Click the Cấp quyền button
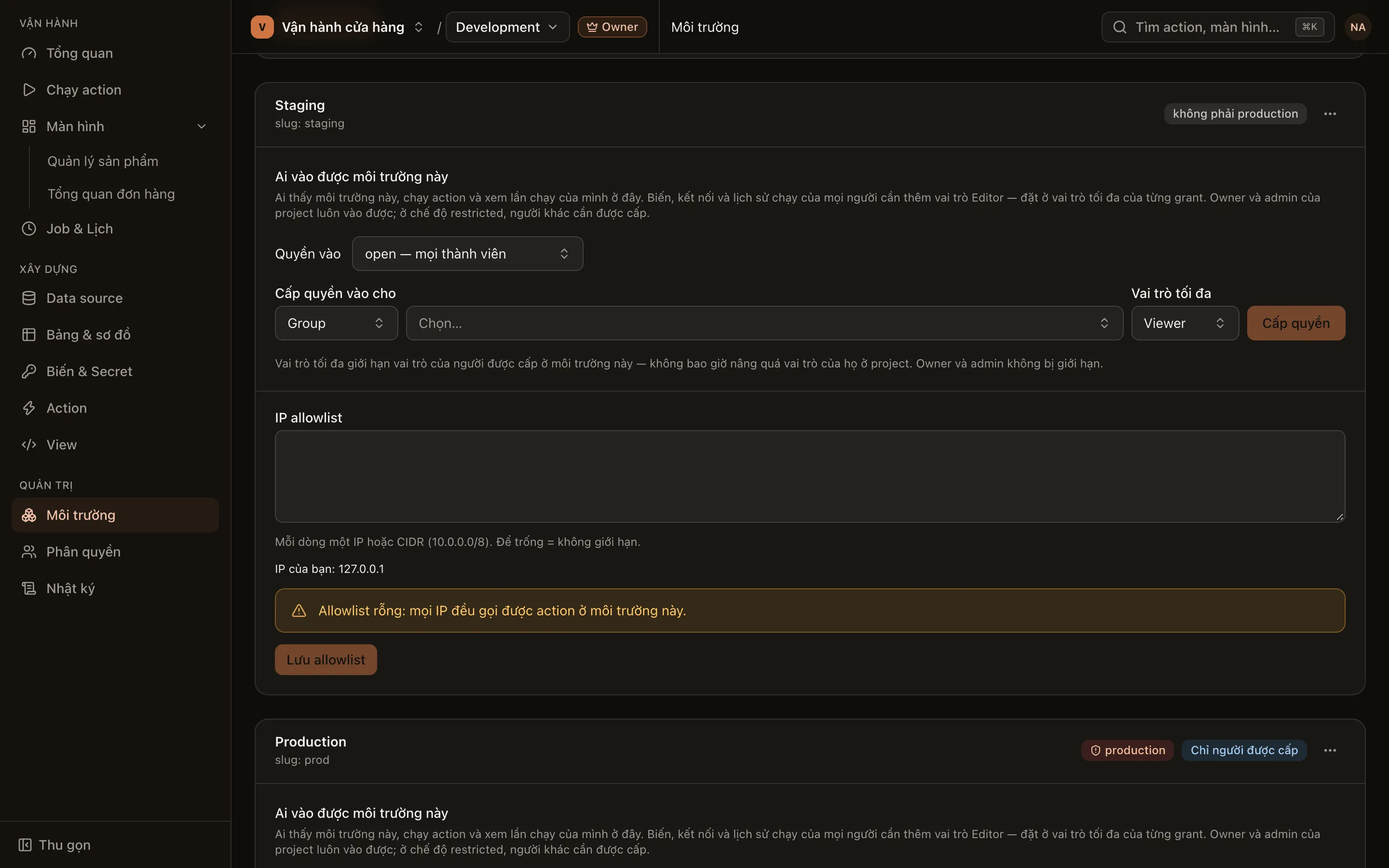The width and height of the screenshot is (1389, 868). tap(1295, 323)
